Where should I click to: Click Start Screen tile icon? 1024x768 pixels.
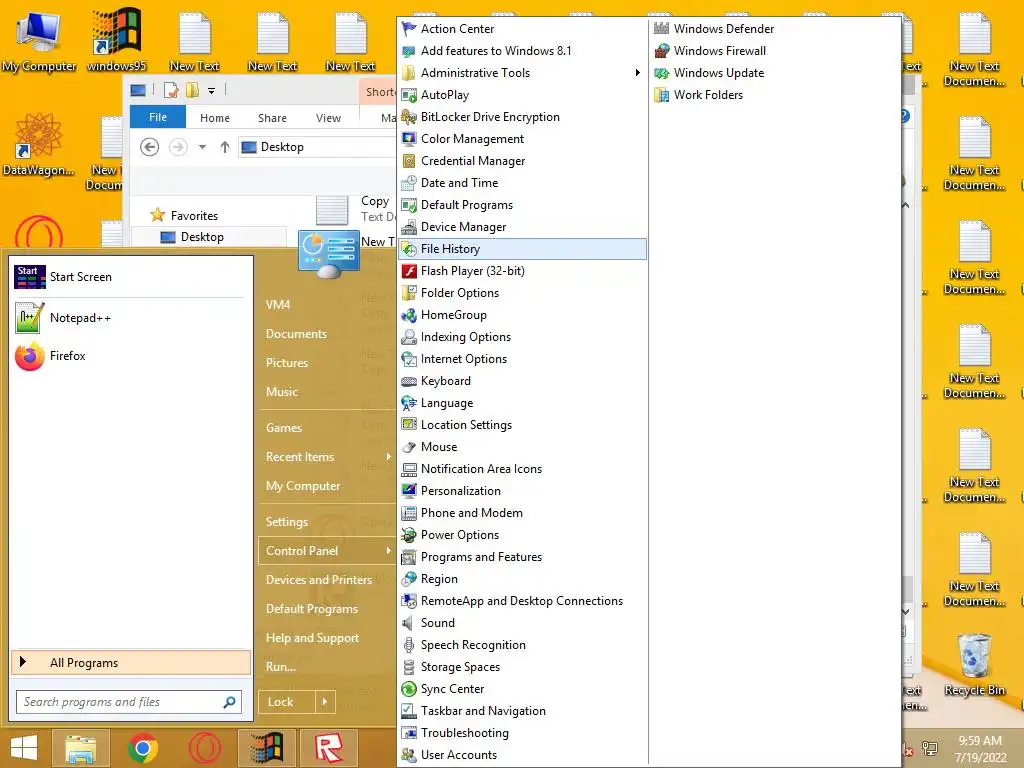pyautogui.click(x=29, y=277)
